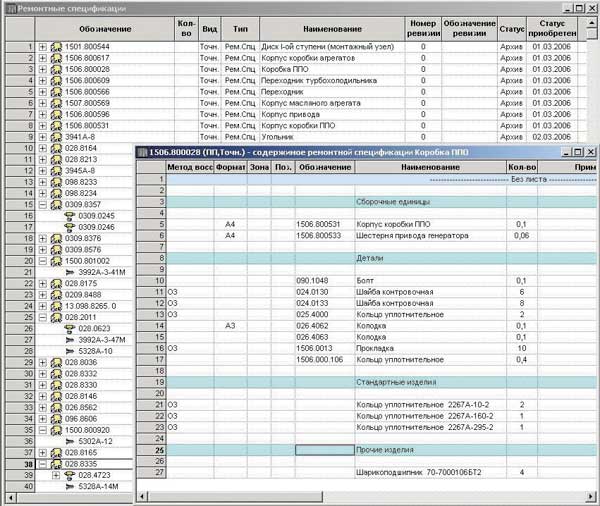Select row header 38 in the main list
Viewport: 600px width, 506px height.
click(x=20, y=464)
